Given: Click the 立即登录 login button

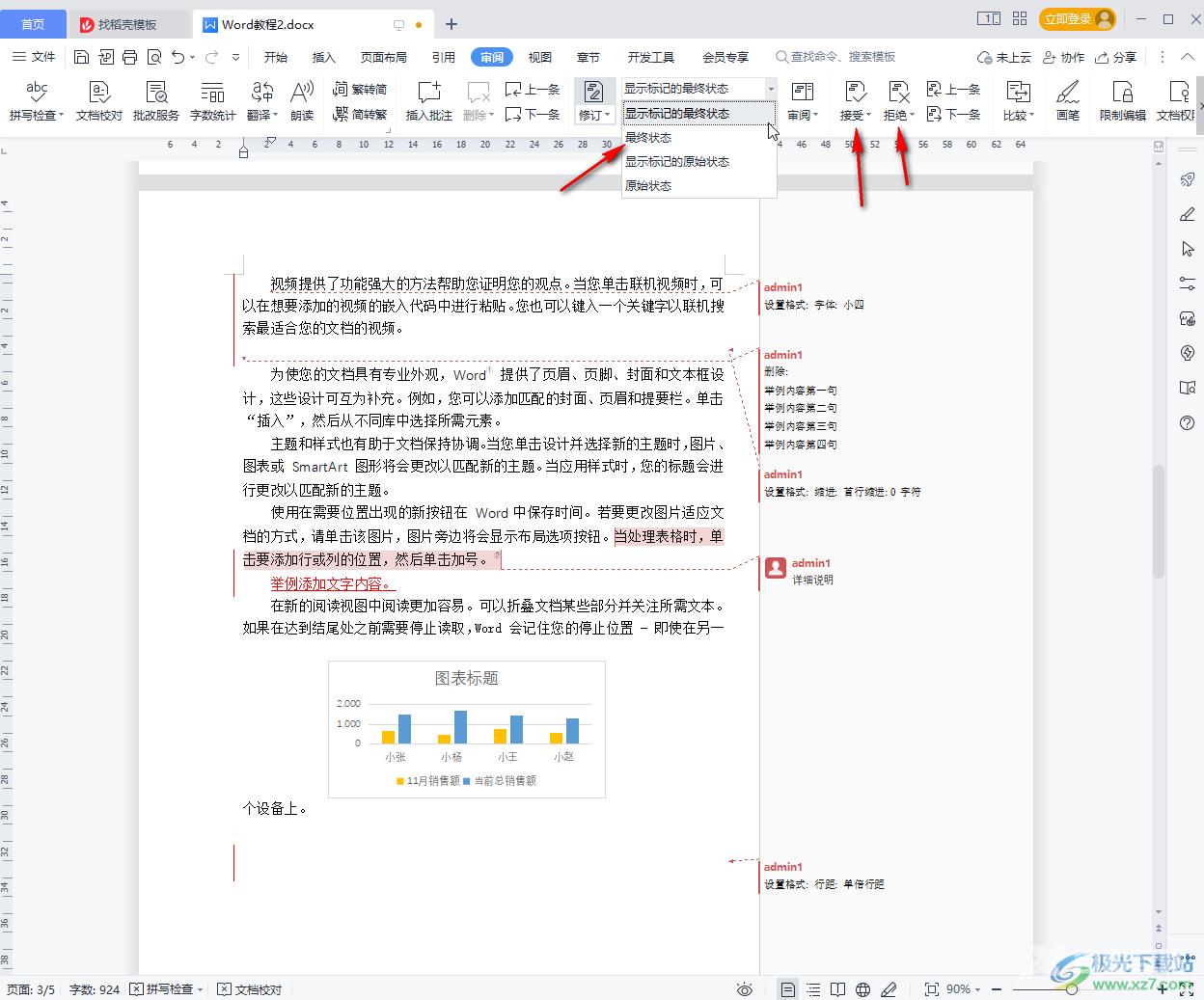Looking at the screenshot, I should click(x=1078, y=19).
